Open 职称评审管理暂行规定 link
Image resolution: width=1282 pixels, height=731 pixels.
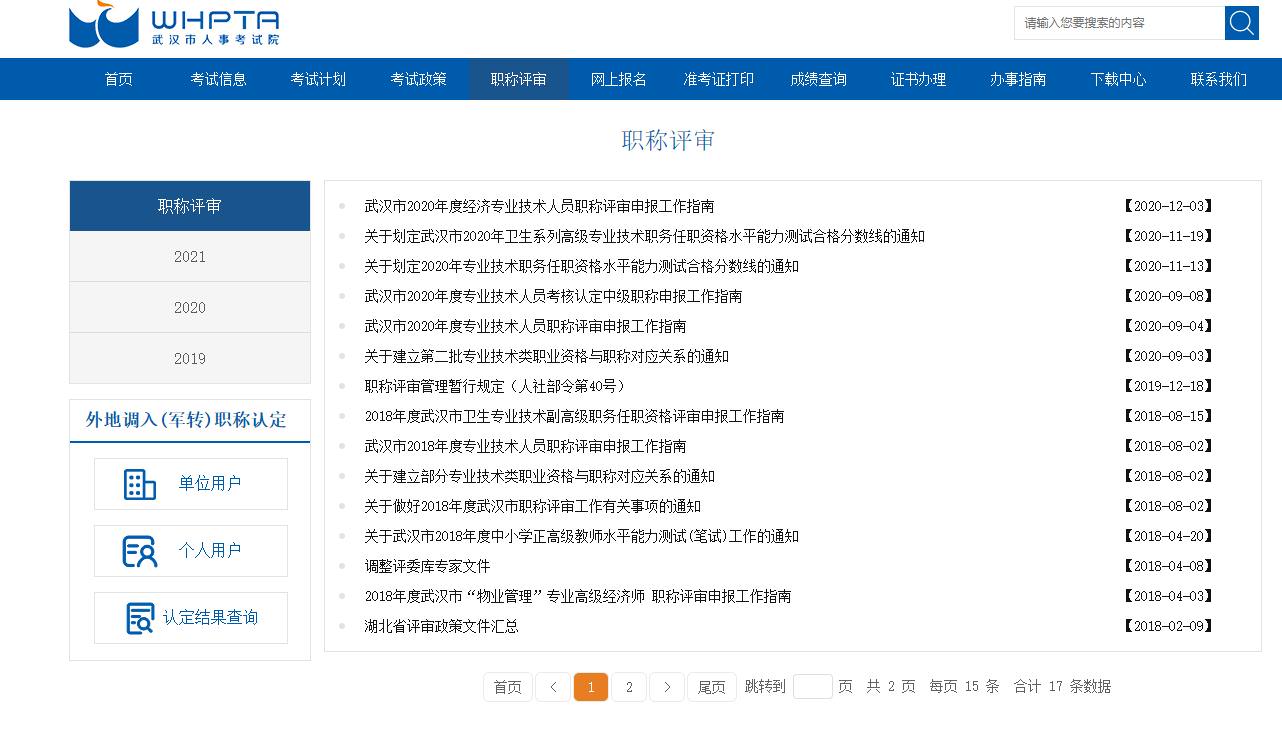point(498,386)
